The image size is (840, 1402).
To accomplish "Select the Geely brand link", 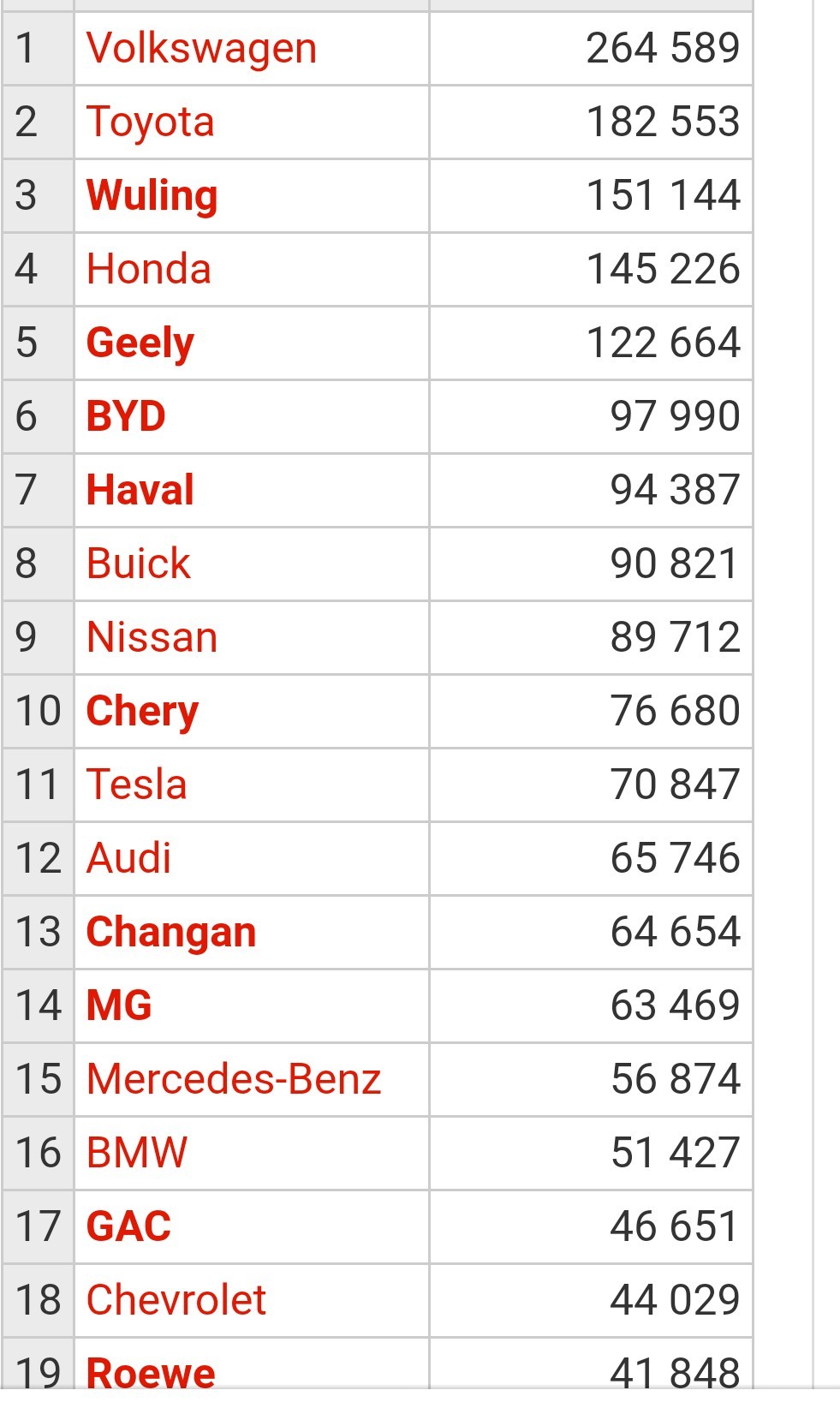I will (140, 343).
